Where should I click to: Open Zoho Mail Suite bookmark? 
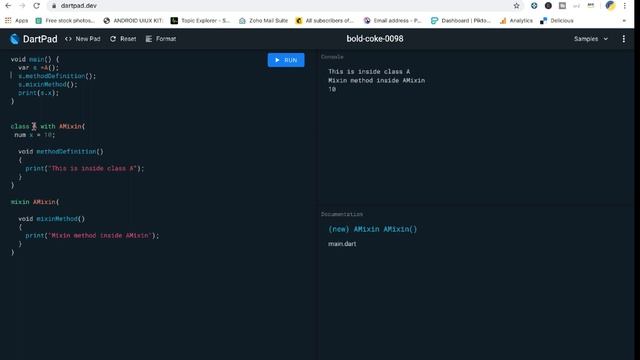click(263, 20)
